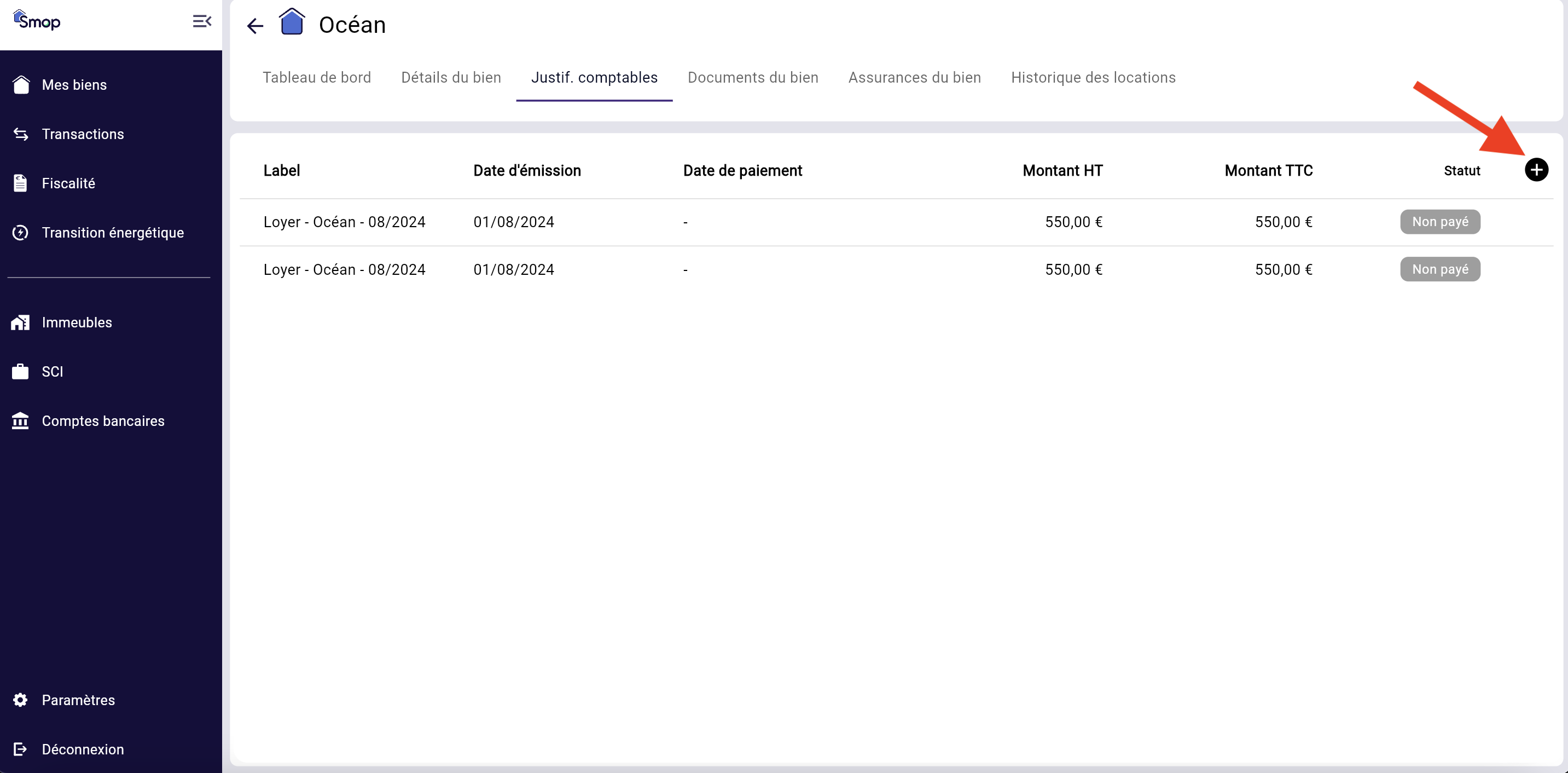Open Transition énergétique page
Screen dimensions: 1568x773
tap(113, 233)
